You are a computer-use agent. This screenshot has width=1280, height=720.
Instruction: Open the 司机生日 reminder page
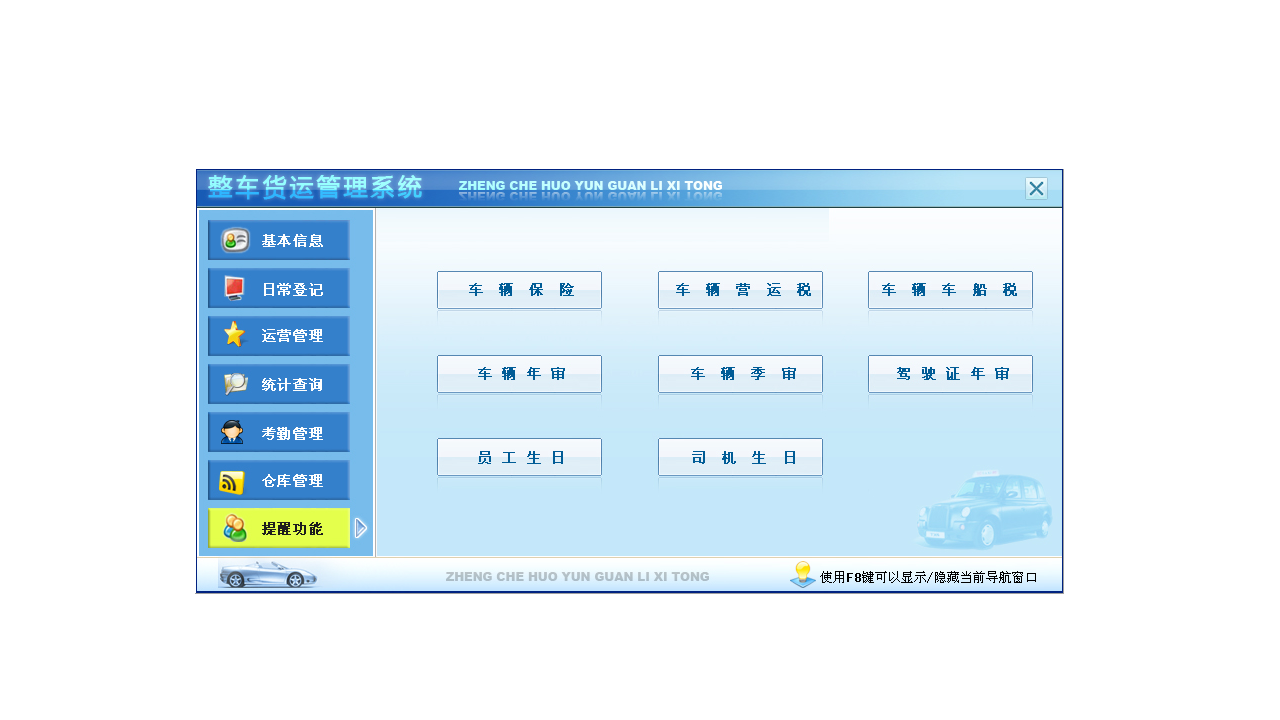pyautogui.click(x=740, y=456)
